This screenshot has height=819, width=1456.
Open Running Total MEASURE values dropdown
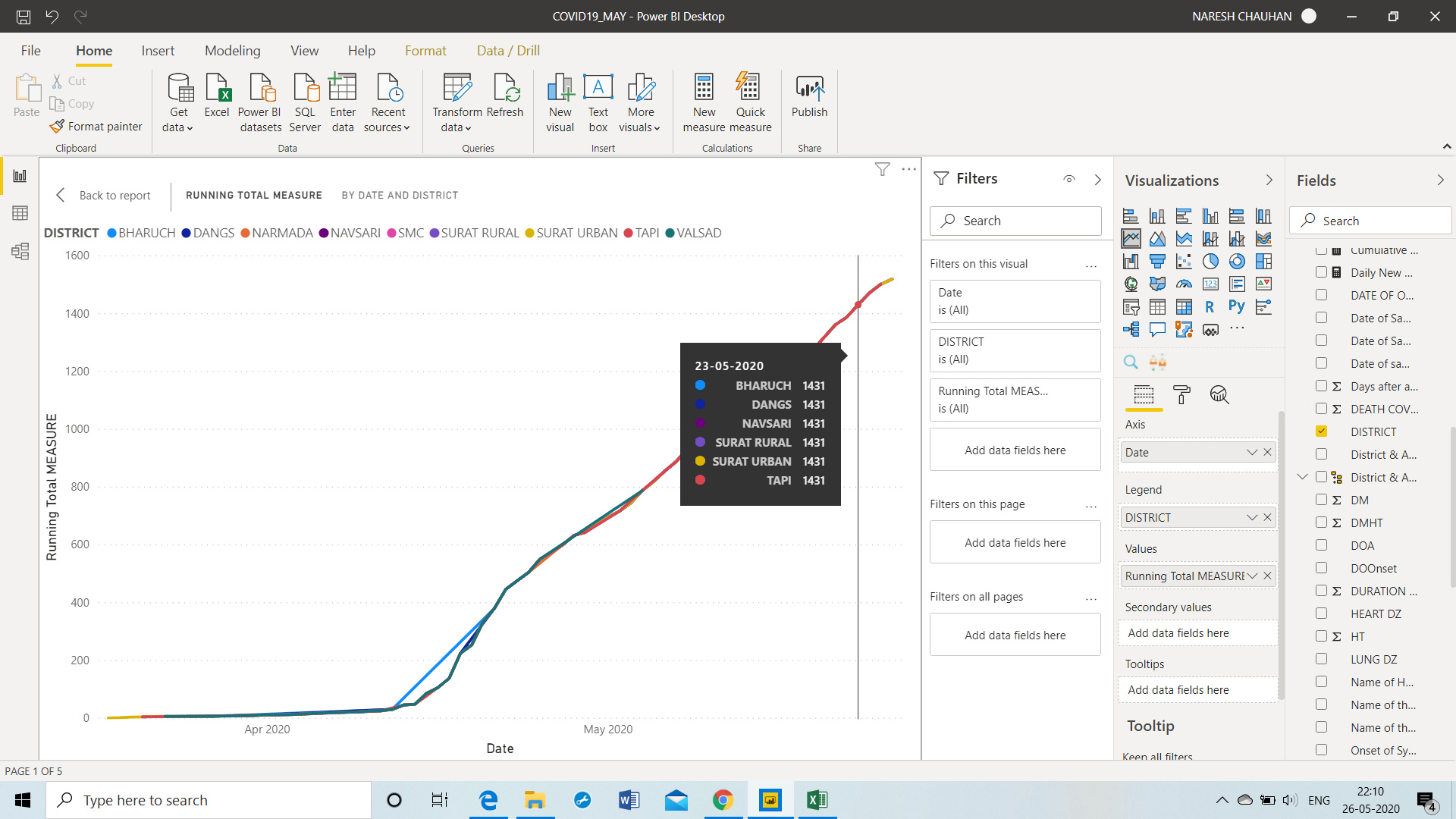(1252, 576)
